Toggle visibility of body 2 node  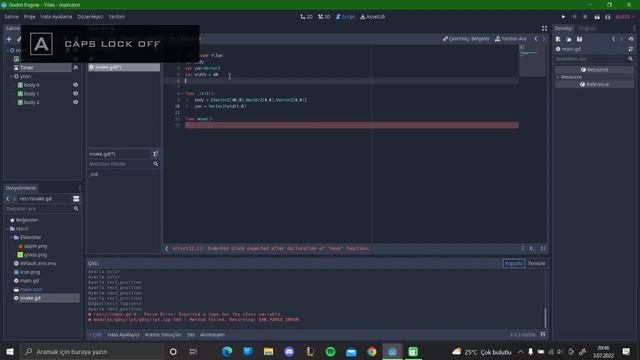pyautogui.click(x=76, y=102)
